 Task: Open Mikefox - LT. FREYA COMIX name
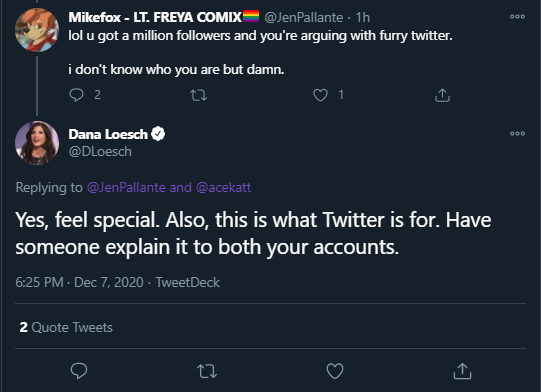point(155,17)
